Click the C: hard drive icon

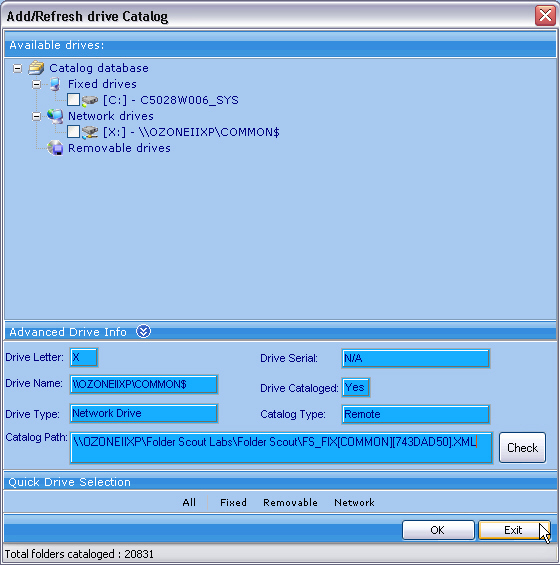90,100
